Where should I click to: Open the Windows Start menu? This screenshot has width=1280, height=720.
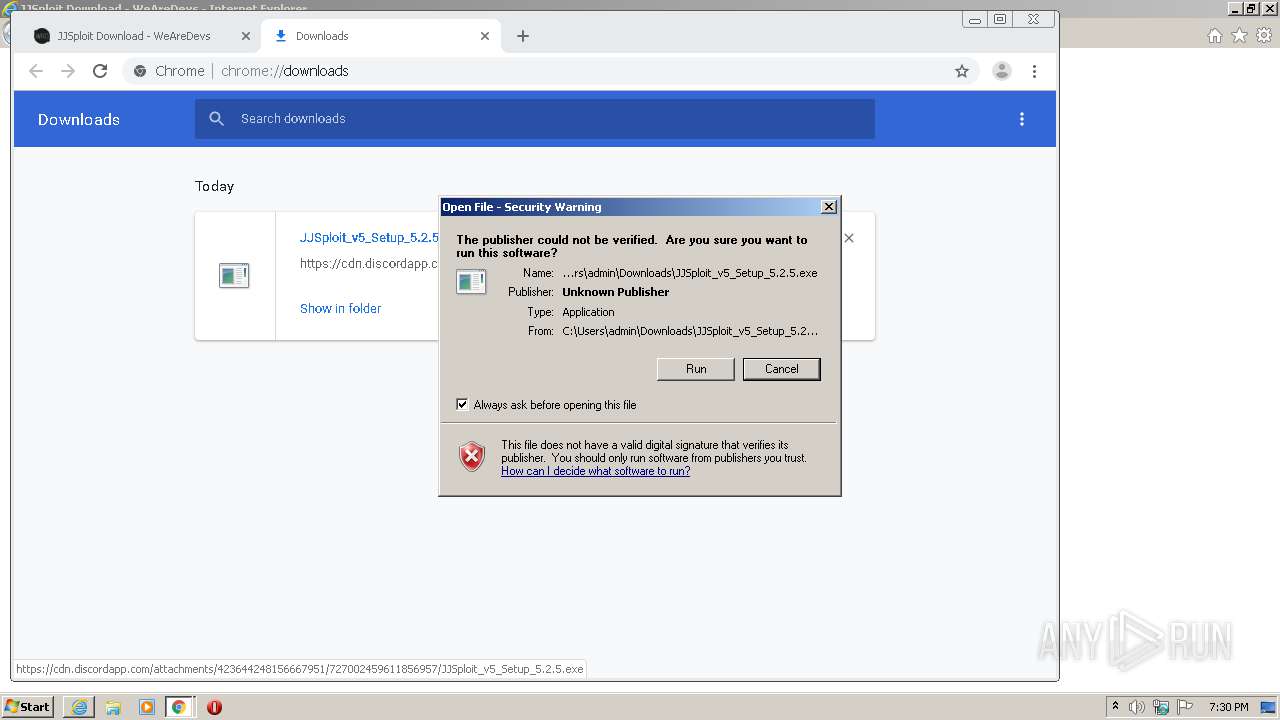coord(27,707)
